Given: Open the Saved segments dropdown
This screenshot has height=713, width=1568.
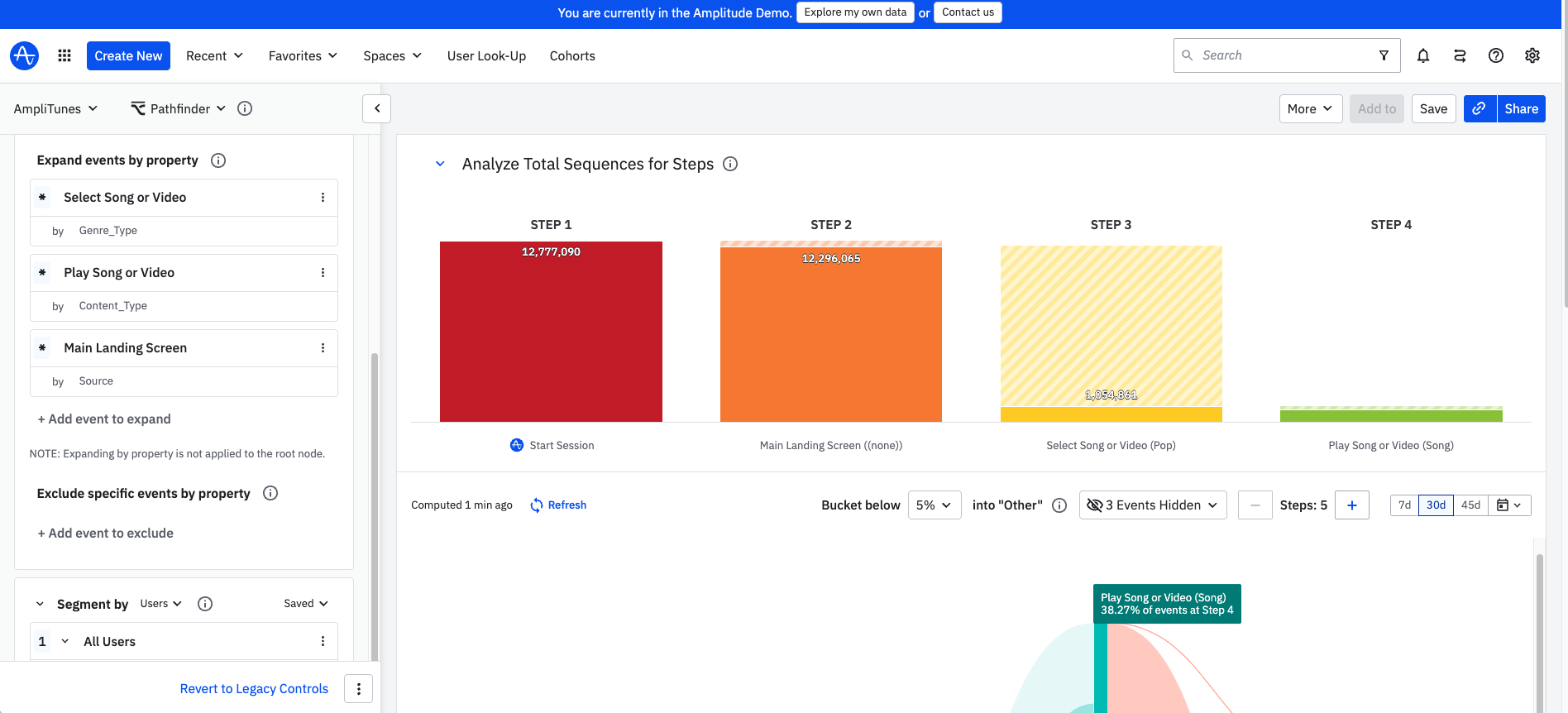Looking at the screenshot, I should (306, 604).
